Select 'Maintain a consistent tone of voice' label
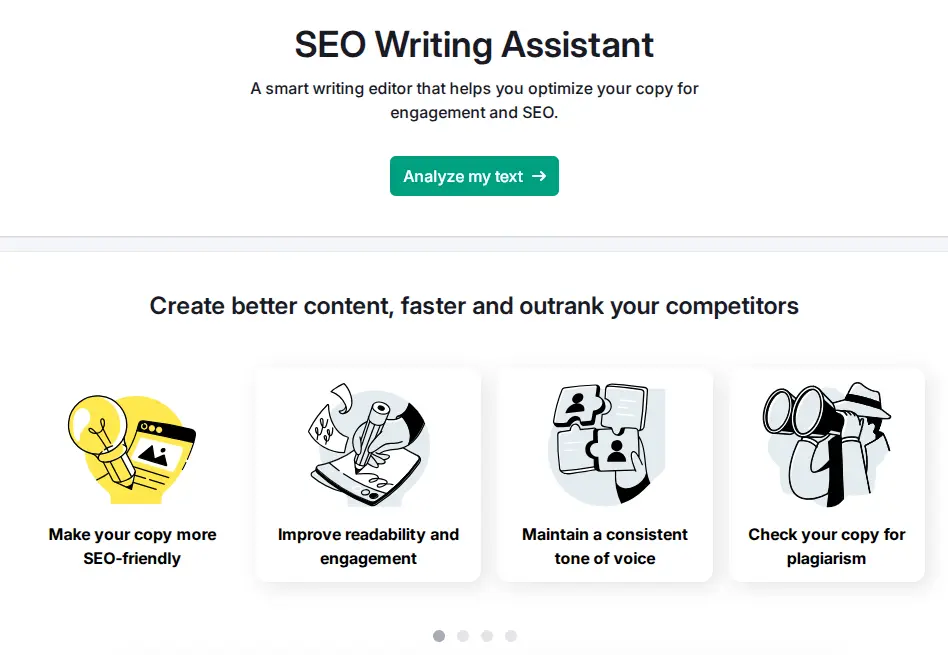Screen dimensions: 948x655 click(605, 546)
